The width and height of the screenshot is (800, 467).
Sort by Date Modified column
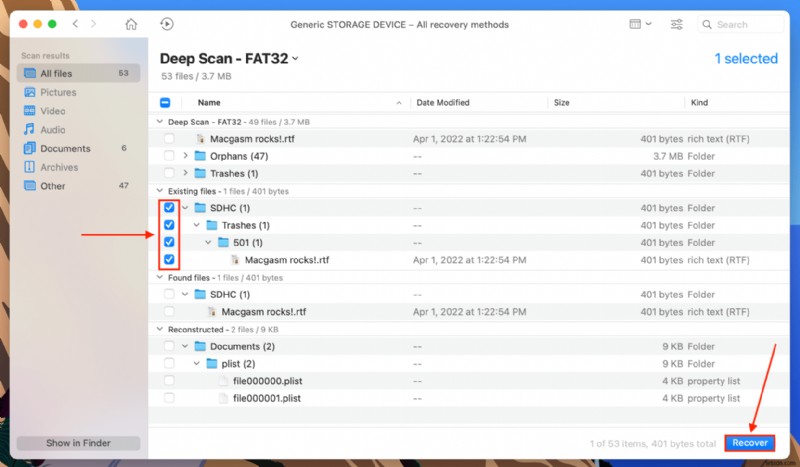click(442, 103)
